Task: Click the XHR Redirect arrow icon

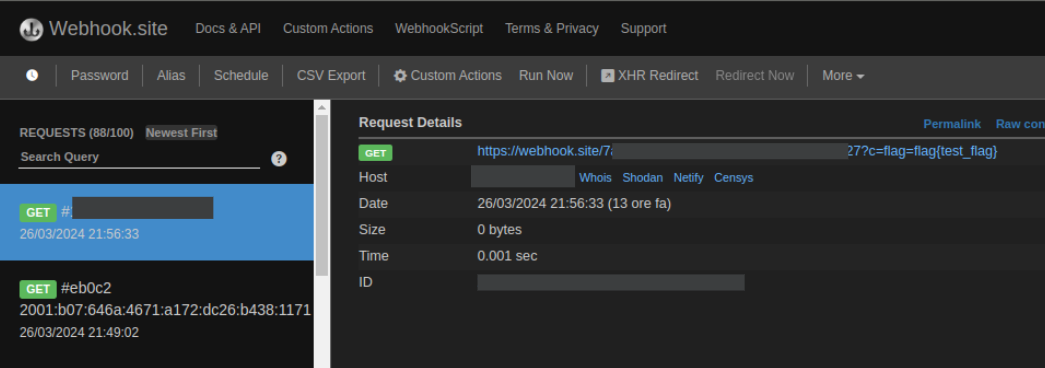Action: (607, 75)
